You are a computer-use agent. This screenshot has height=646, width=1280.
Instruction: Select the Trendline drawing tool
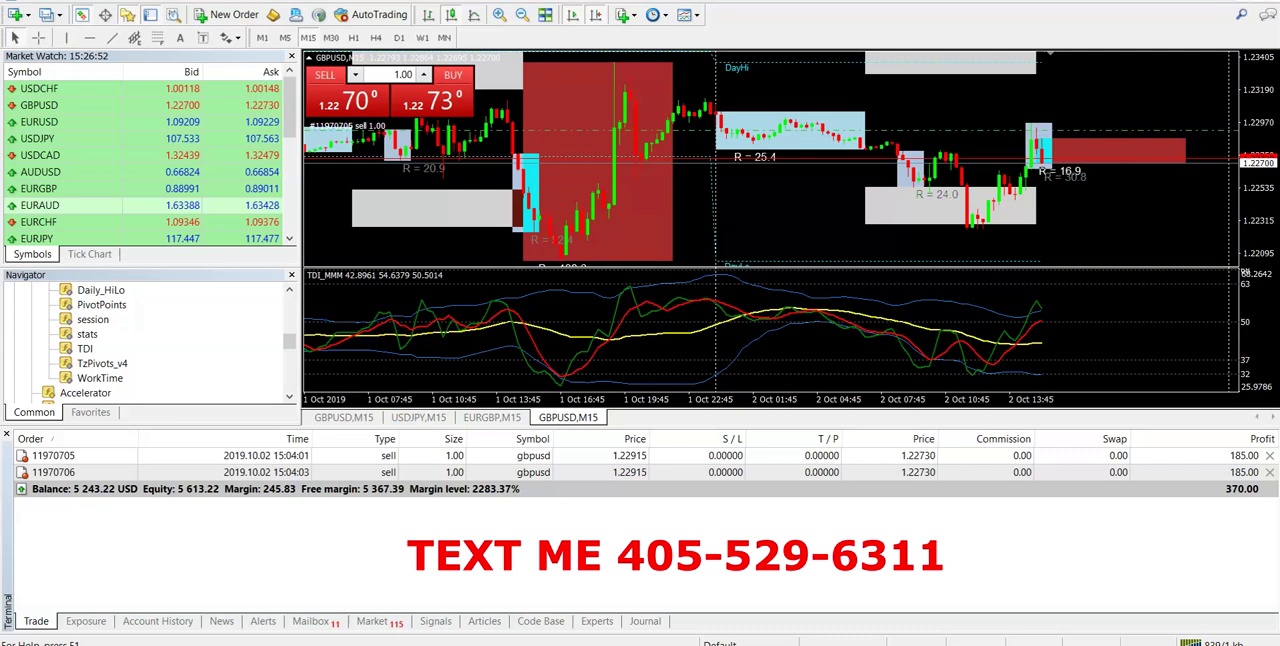tap(112, 38)
